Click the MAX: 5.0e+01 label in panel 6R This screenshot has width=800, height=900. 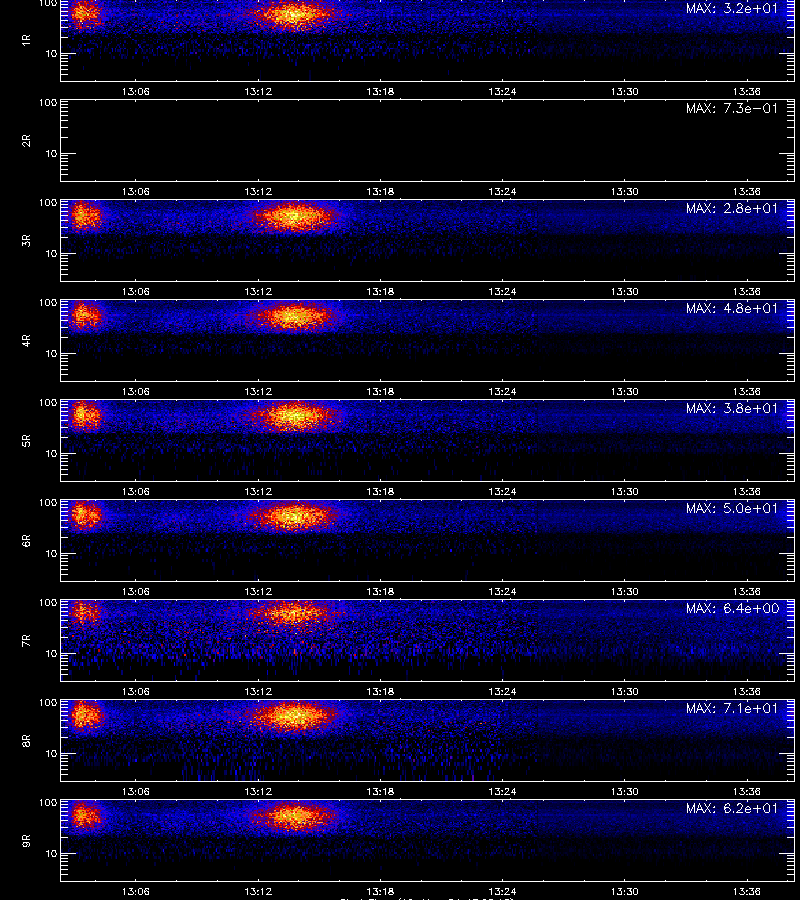click(x=732, y=508)
